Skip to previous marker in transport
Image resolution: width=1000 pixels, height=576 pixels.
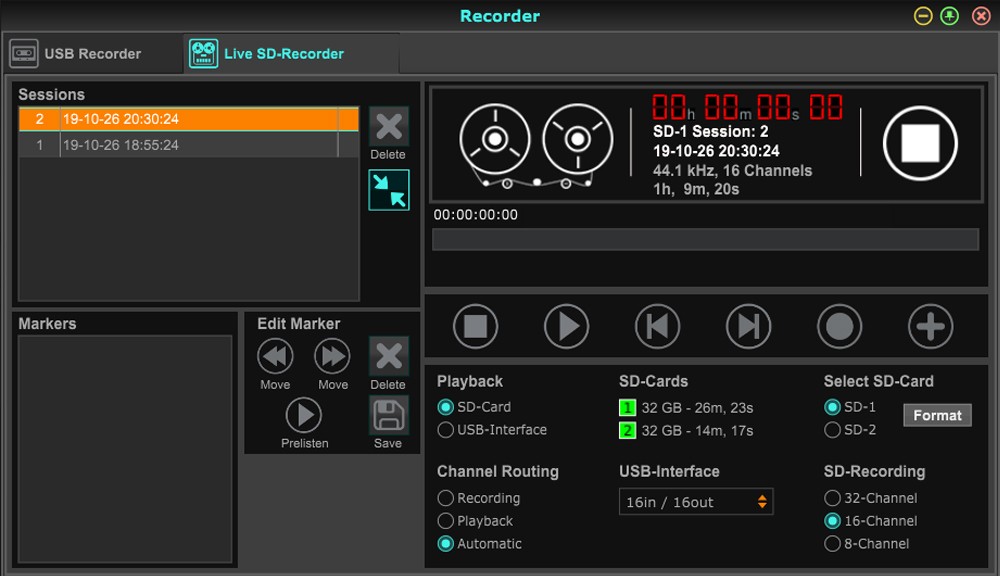click(x=657, y=327)
